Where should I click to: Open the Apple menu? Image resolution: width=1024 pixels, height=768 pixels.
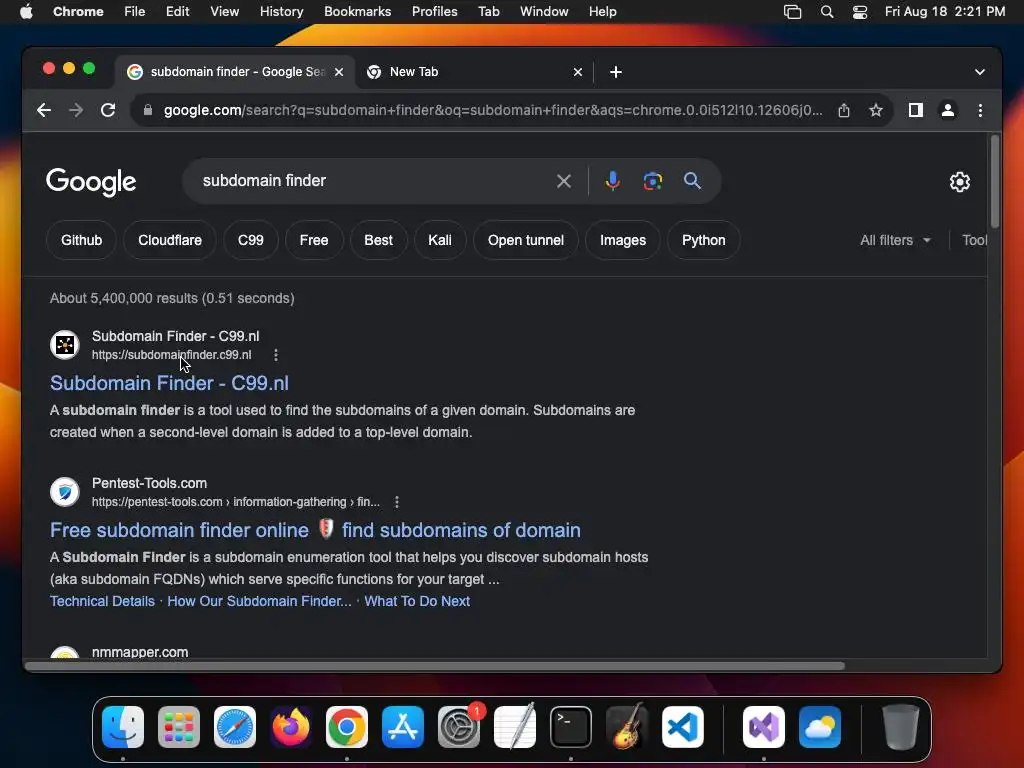coord(26,12)
